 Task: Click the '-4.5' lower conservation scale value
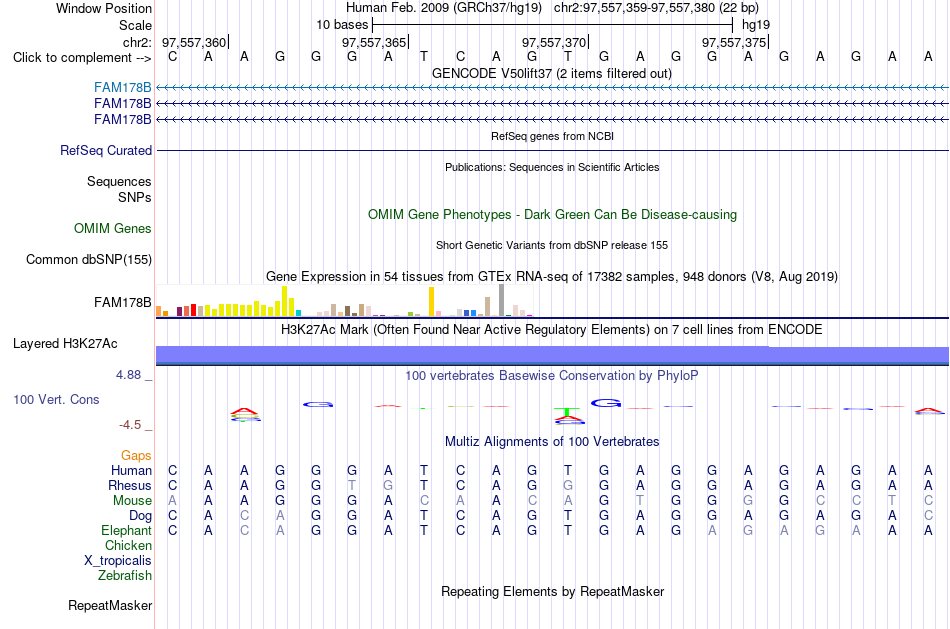(130, 425)
